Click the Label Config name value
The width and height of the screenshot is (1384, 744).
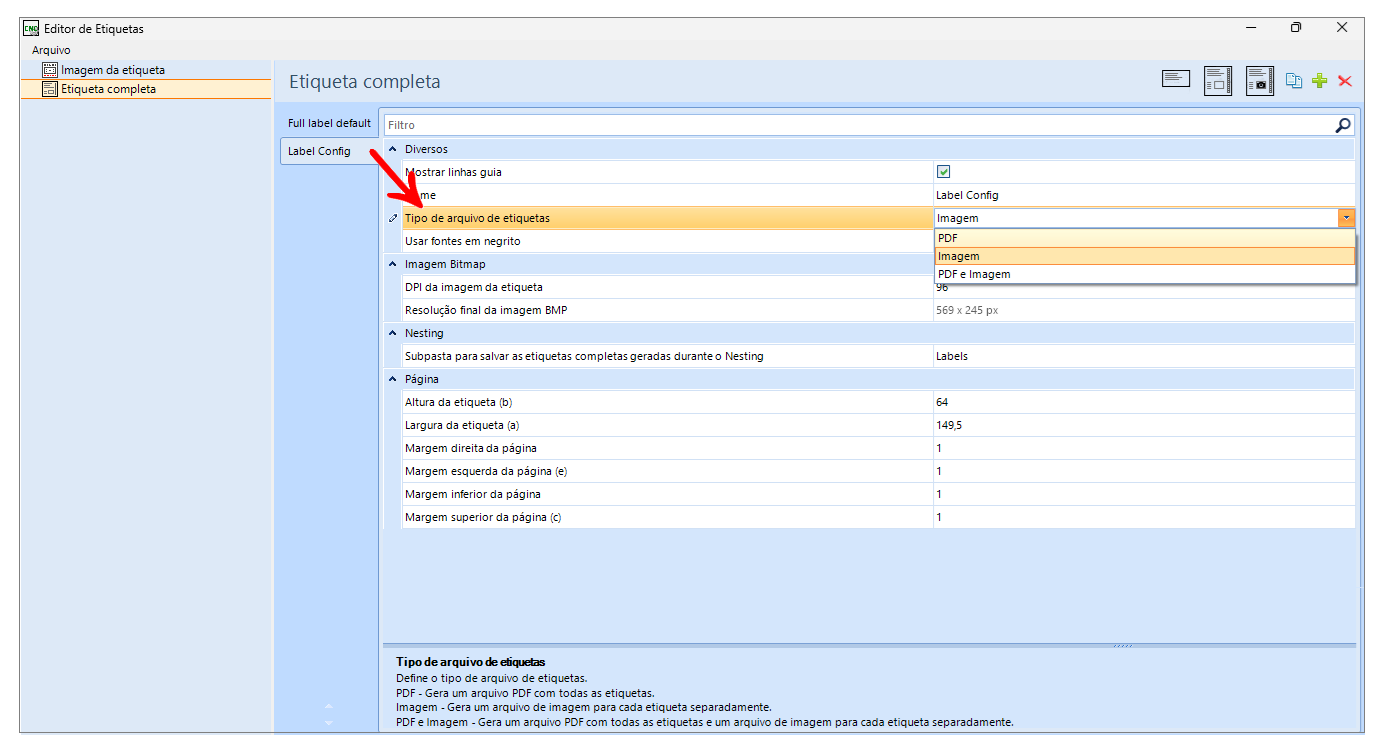pyautogui.click(x=967, y=195)
